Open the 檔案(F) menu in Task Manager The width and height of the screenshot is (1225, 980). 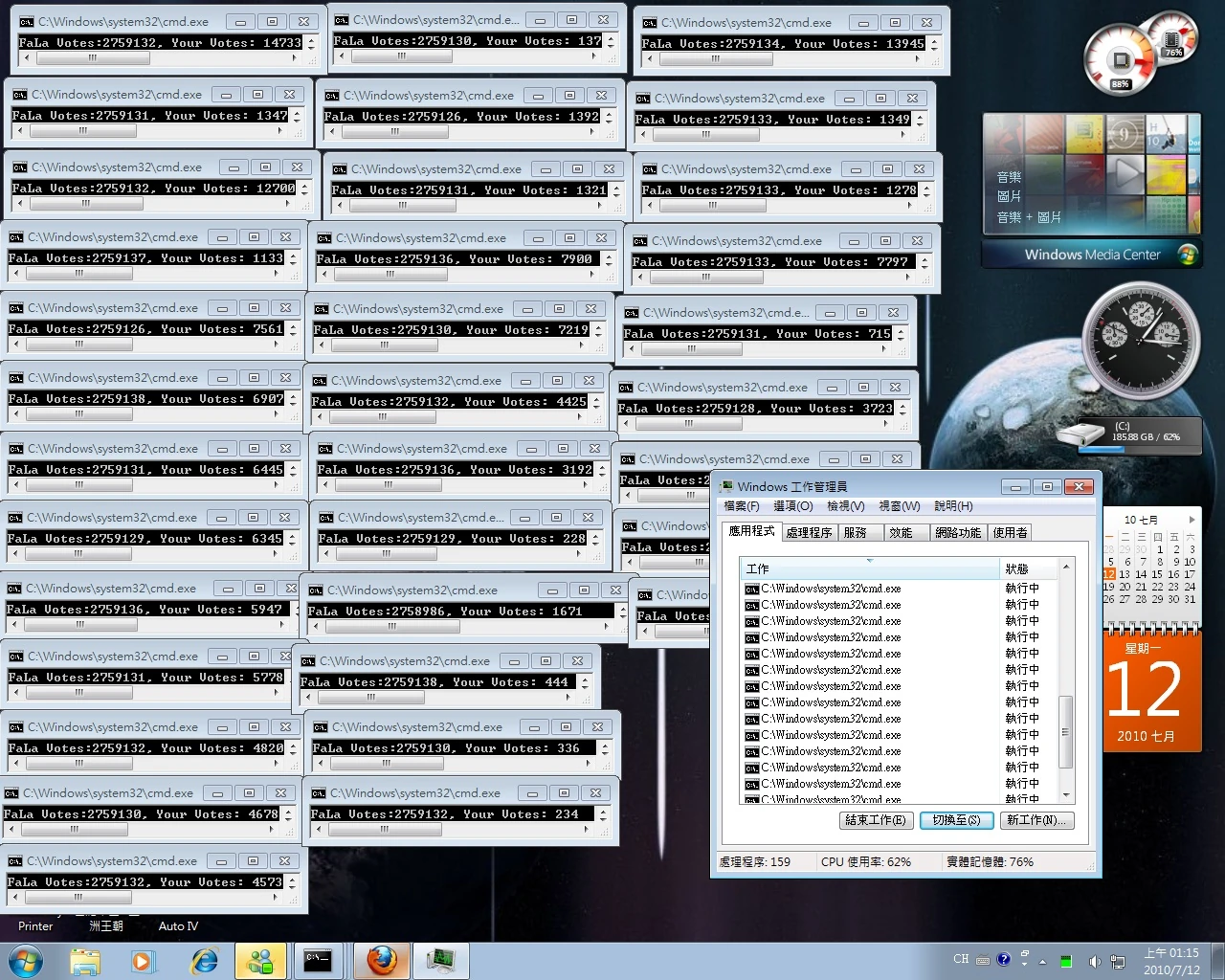pos(742,506)
